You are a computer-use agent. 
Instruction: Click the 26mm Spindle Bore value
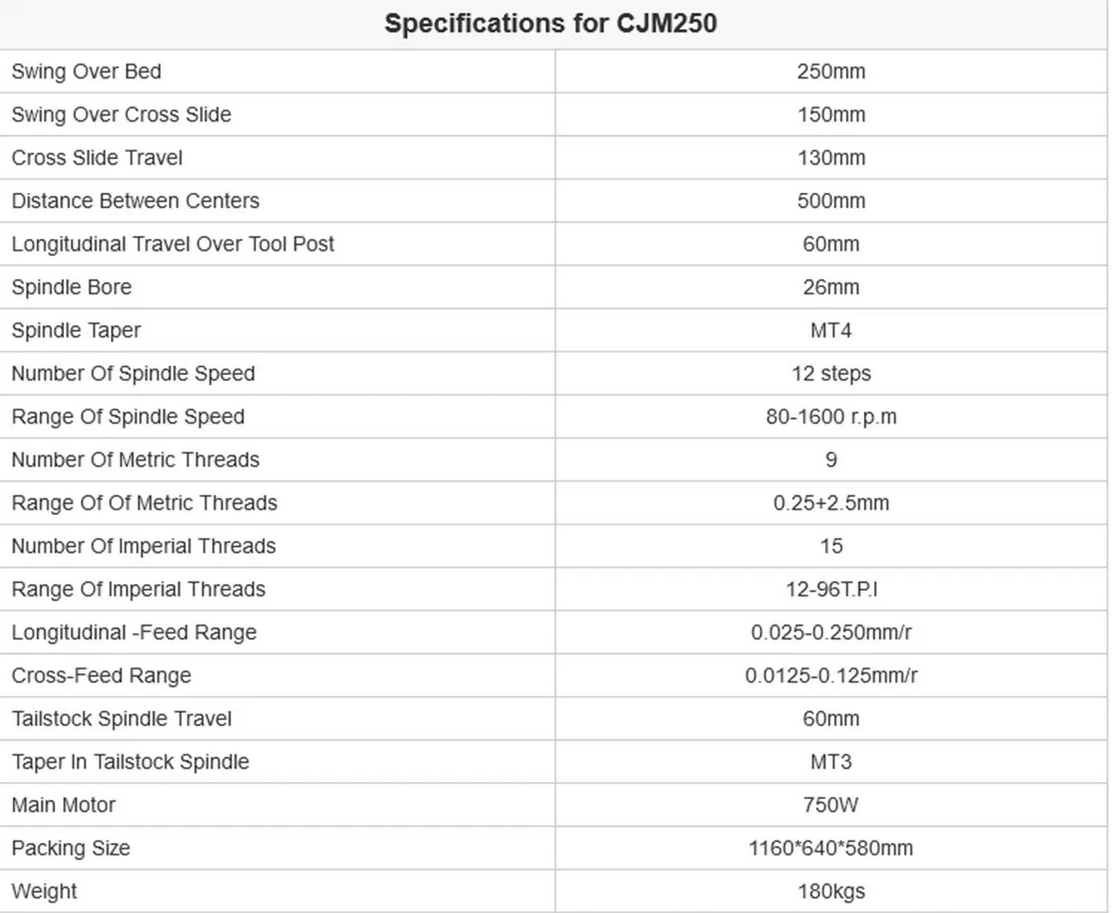[831, 287]
